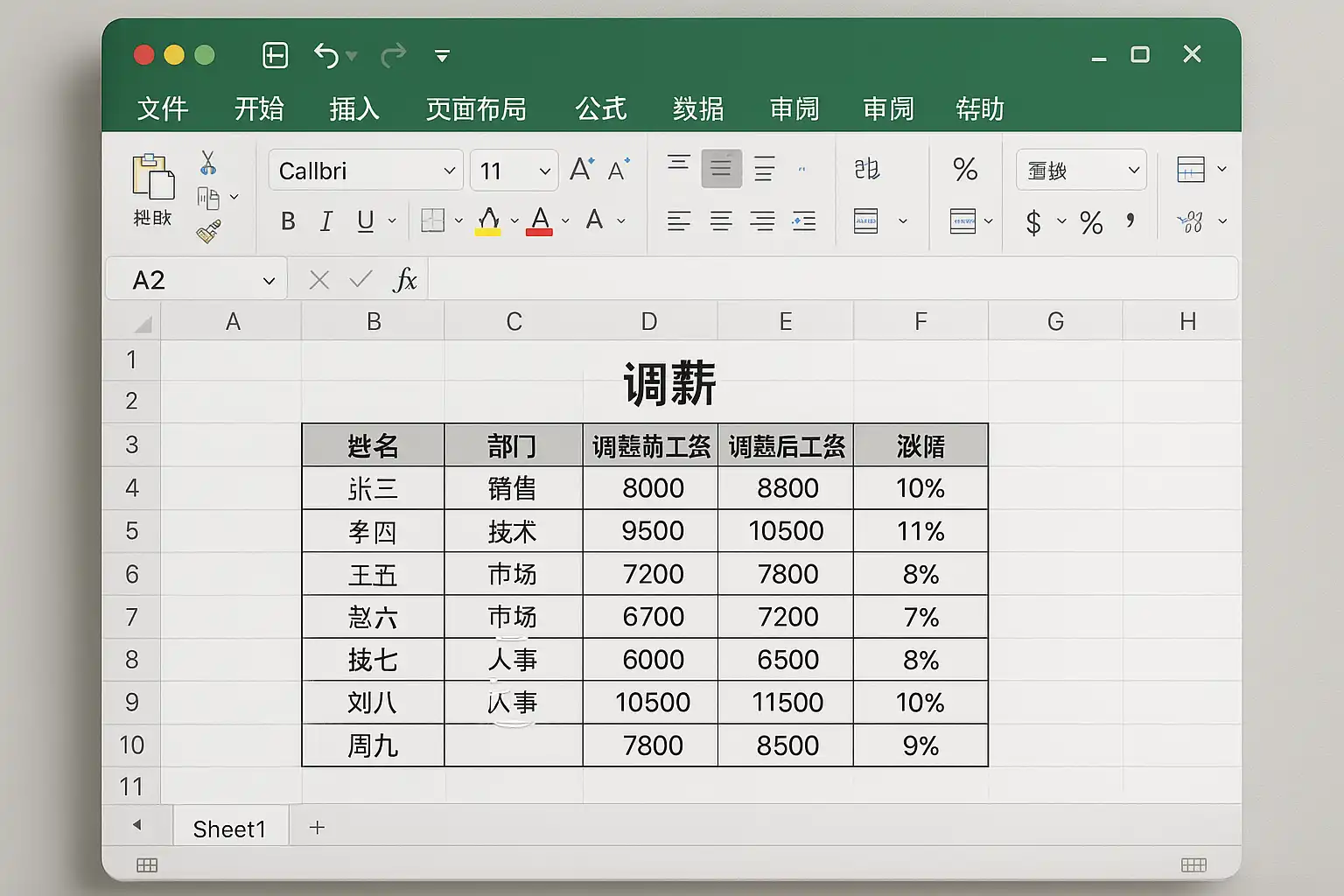Click the status bar grid icon at left

tap(147, 865)
